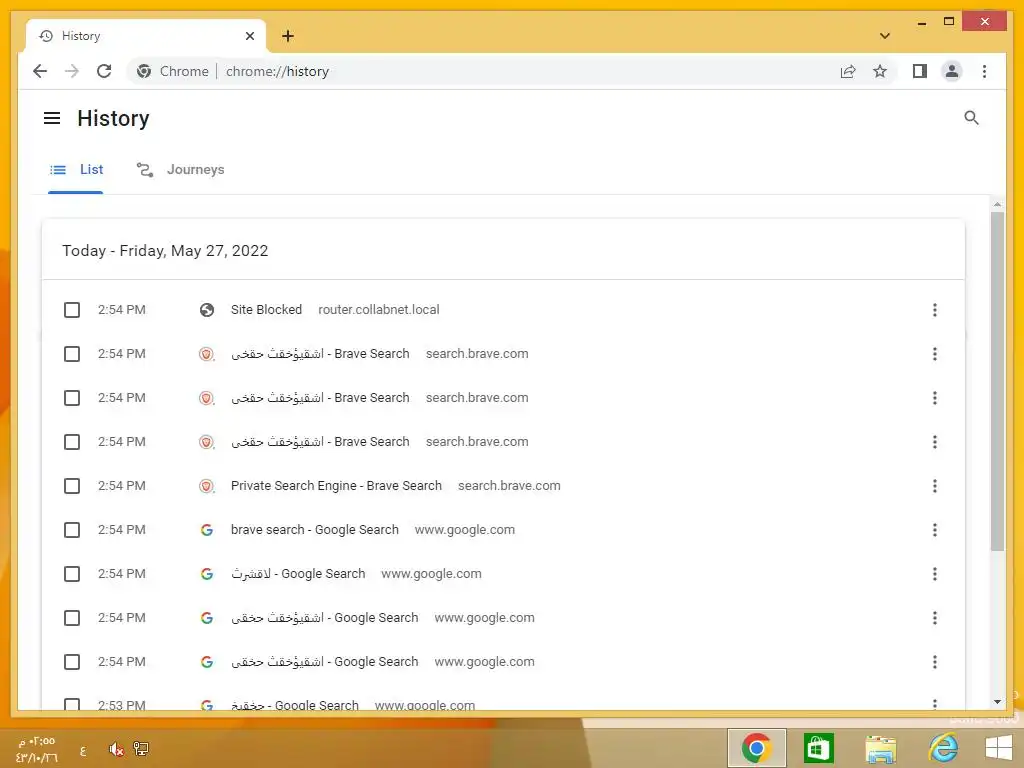Click www.google.com beside 'brave search' entry
The height and width of the screenshot is (768, 1024).
[x=465, y=530]
